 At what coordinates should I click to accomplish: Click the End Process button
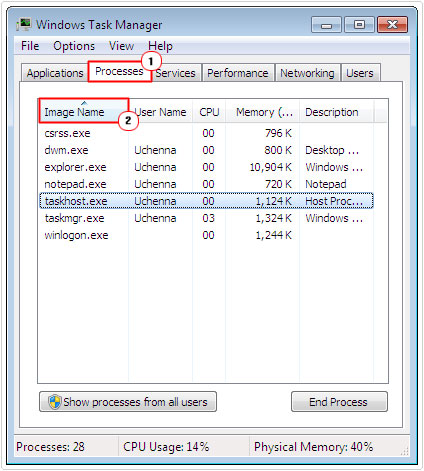click(339, 402)
